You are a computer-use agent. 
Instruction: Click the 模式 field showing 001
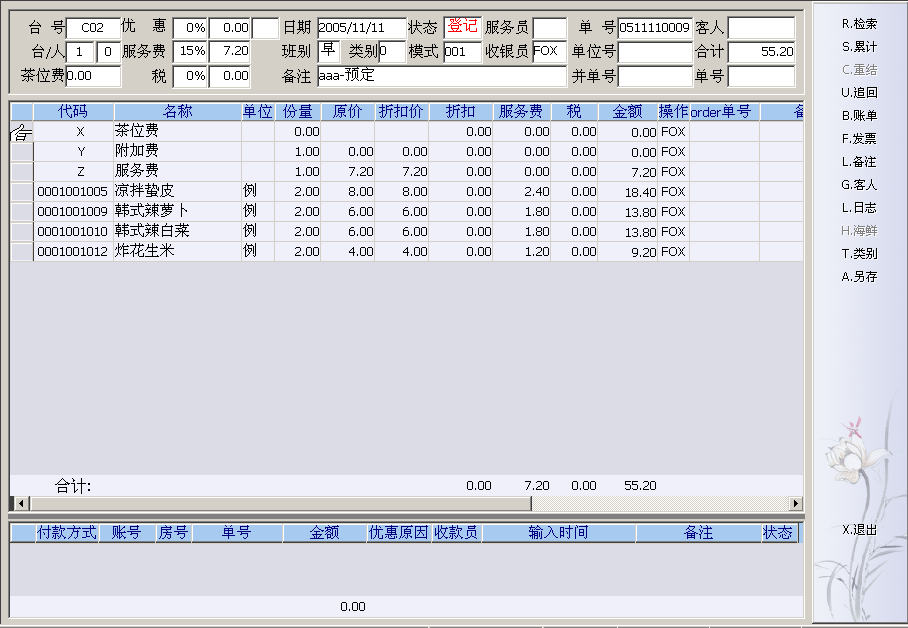pyautogui.click(x=462, y=52)
